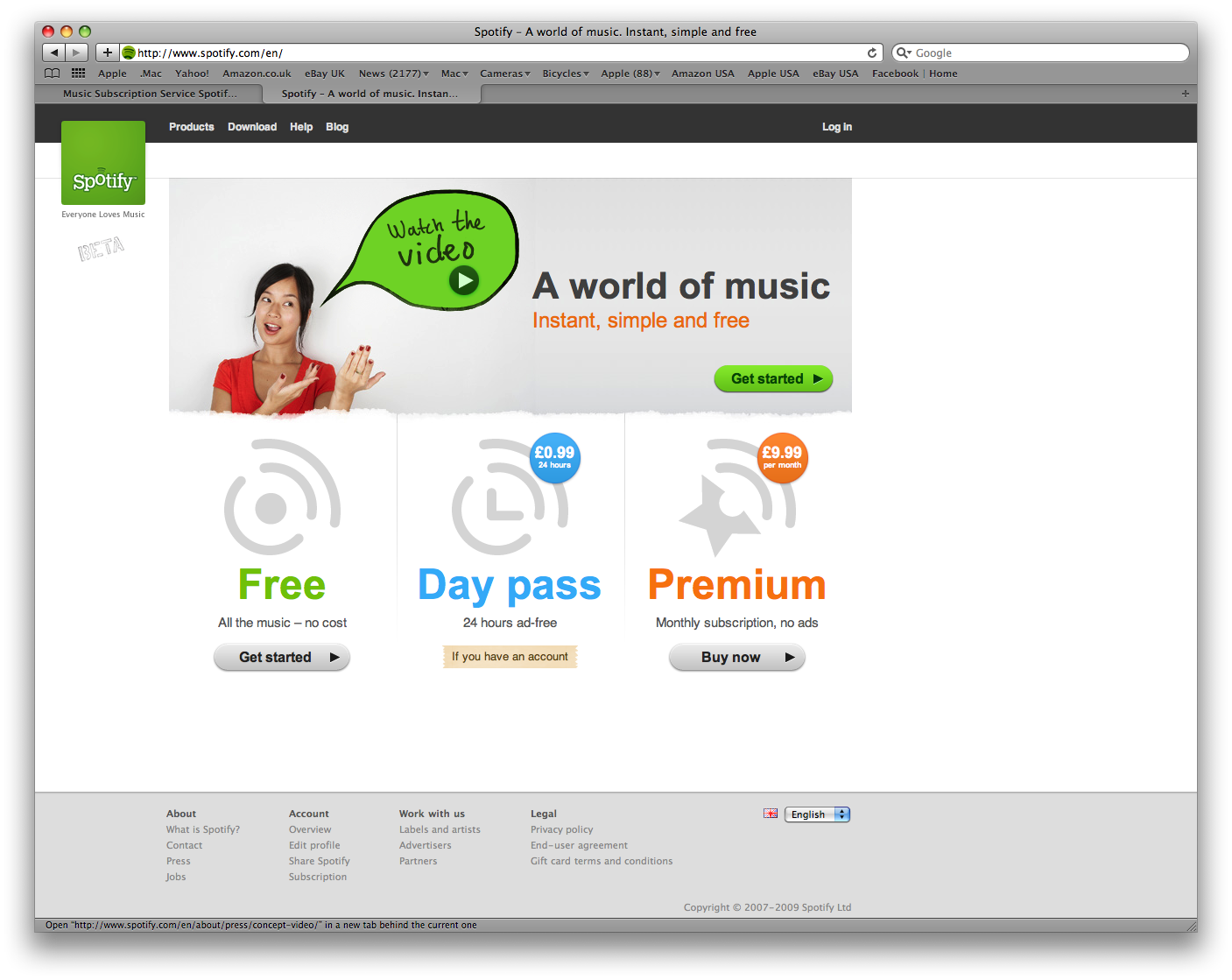Open the Download page
Viewport: 1232px width, 980px height.
click(252, 127)
